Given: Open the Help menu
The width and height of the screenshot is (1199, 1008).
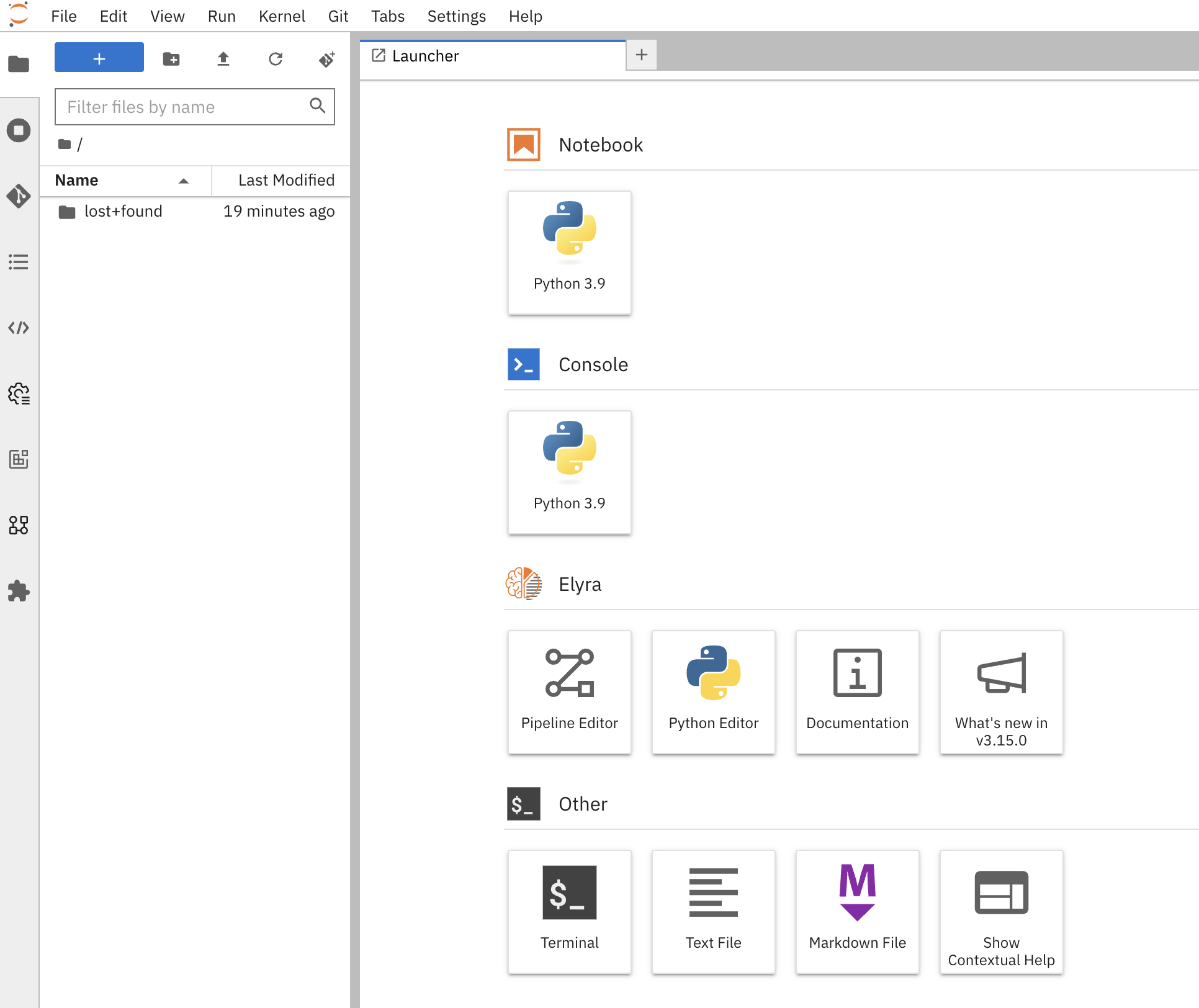Looking at the screenshot, I should (526, 16).
